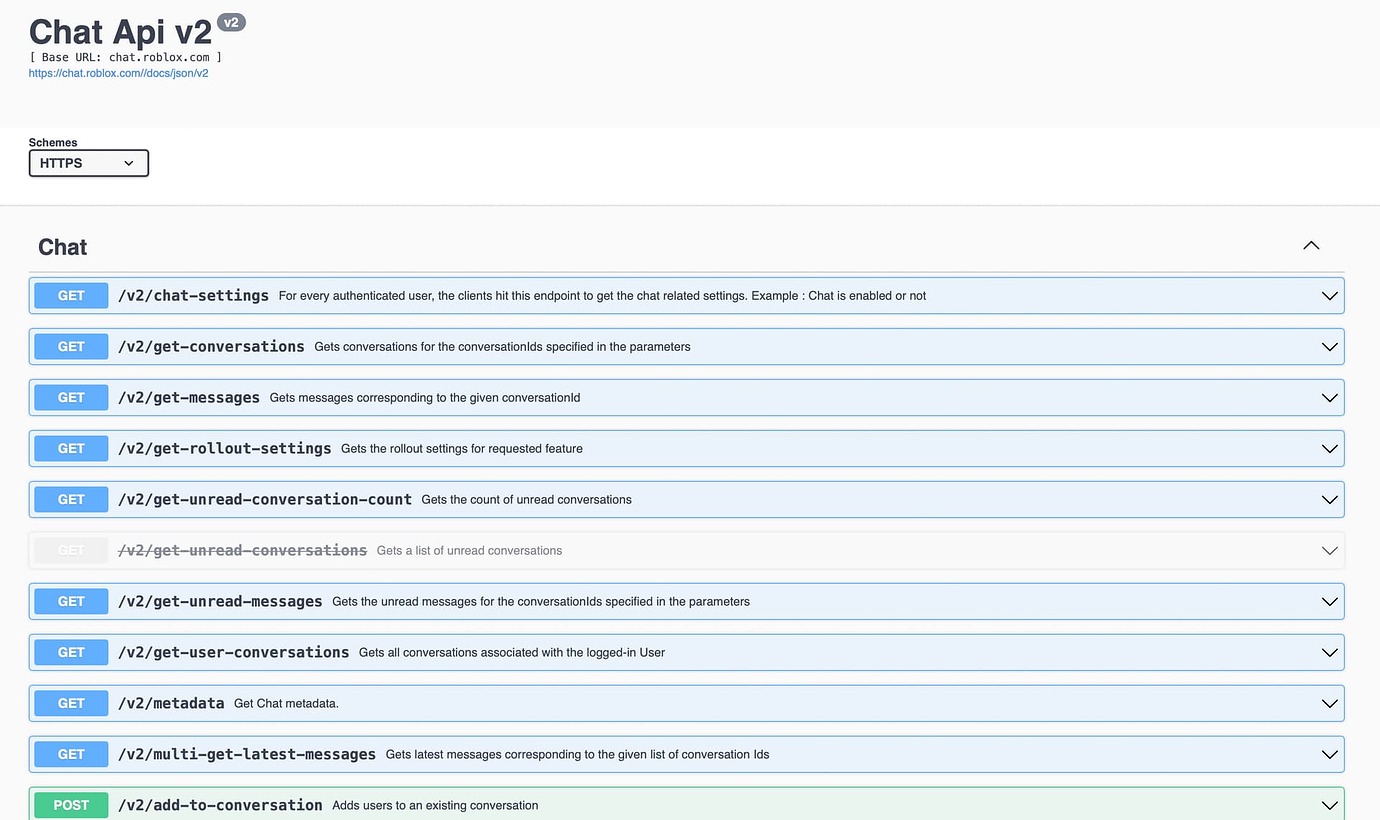The height and width of the screenshot is (820, 1380).
Task: Click the GET badge for /v2/get-unread-messages
Action: (71, 602)
